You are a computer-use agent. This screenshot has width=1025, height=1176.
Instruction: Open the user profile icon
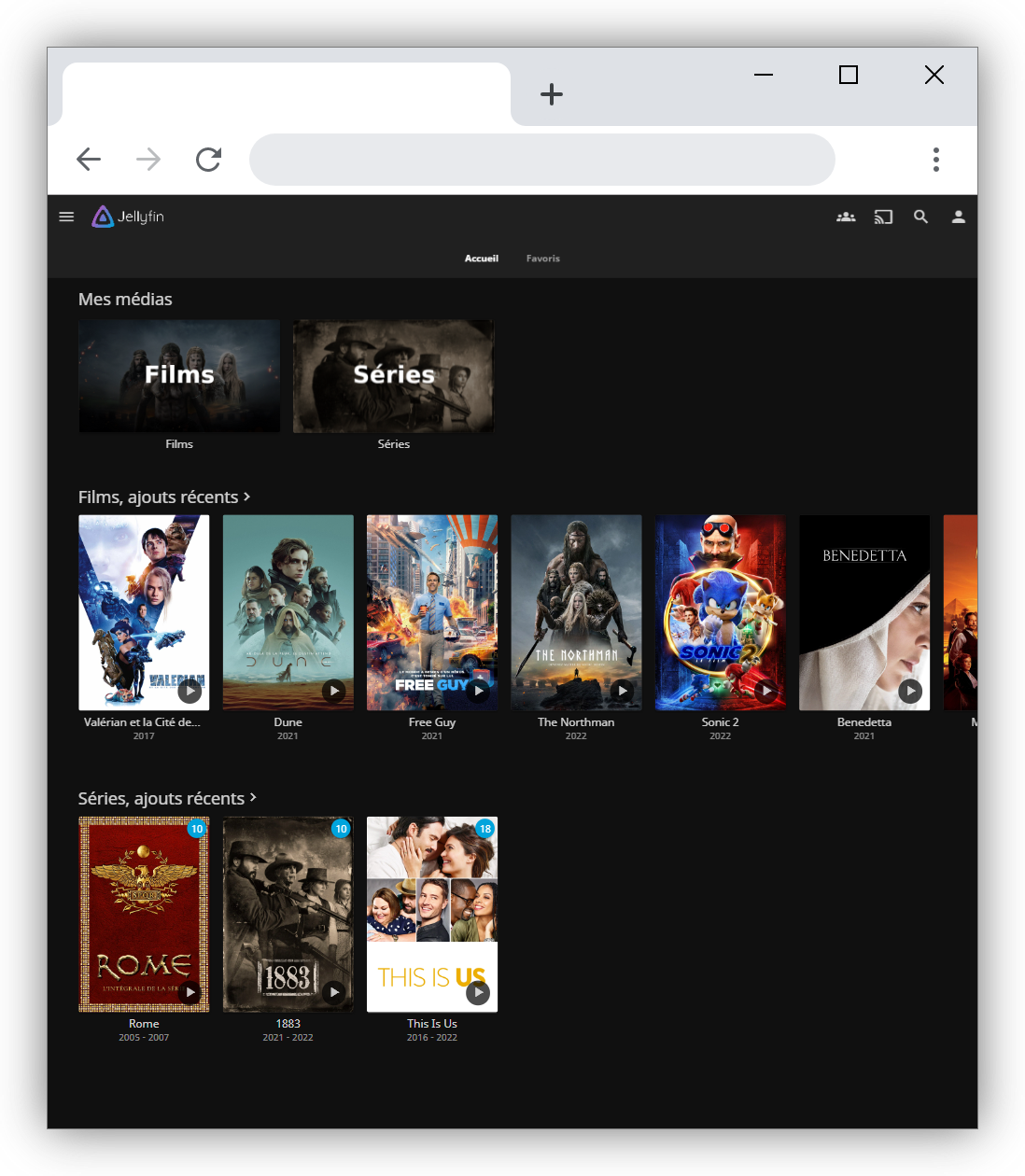click(x=958, y=217)
